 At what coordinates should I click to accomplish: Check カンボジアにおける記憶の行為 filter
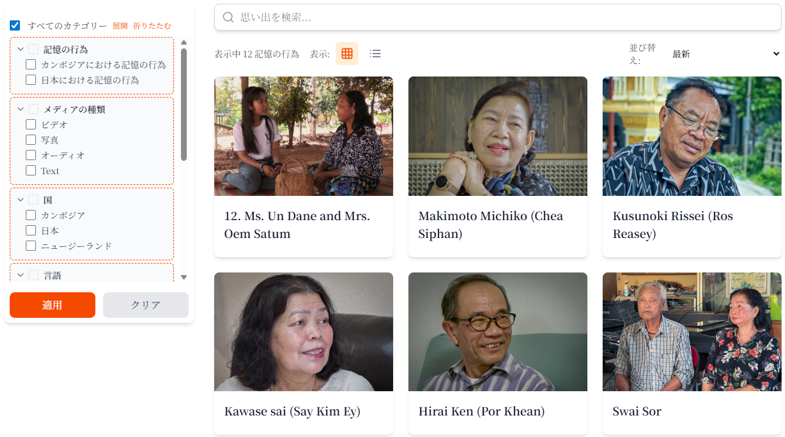click(31, 65)
